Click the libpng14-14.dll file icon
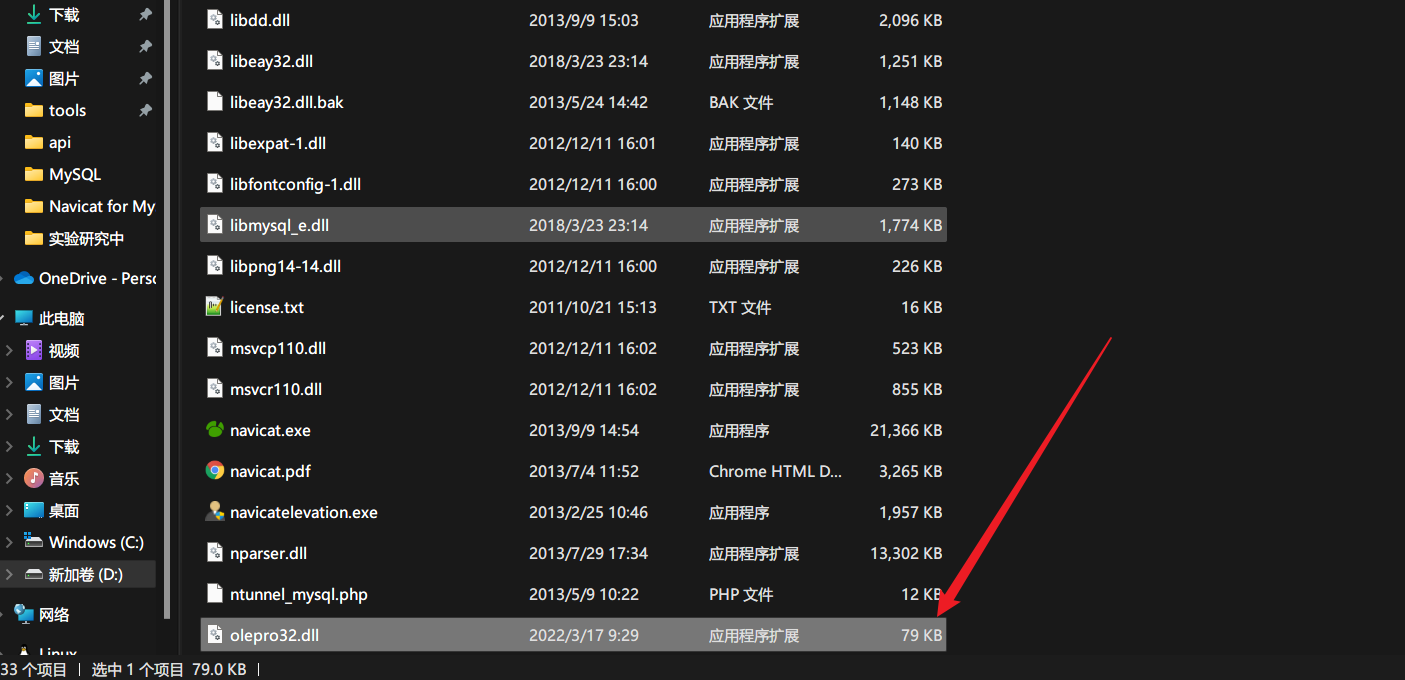This screenshot has height=680, width=1405. (x=214, y=266)
